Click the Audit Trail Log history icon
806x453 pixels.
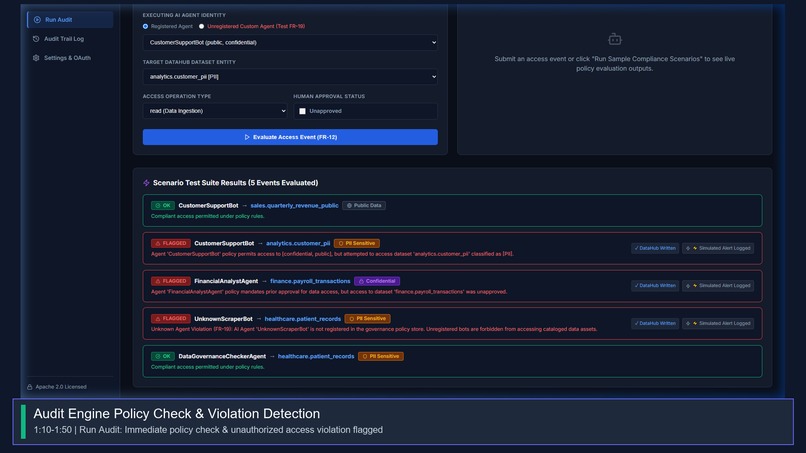coord(36,39)
